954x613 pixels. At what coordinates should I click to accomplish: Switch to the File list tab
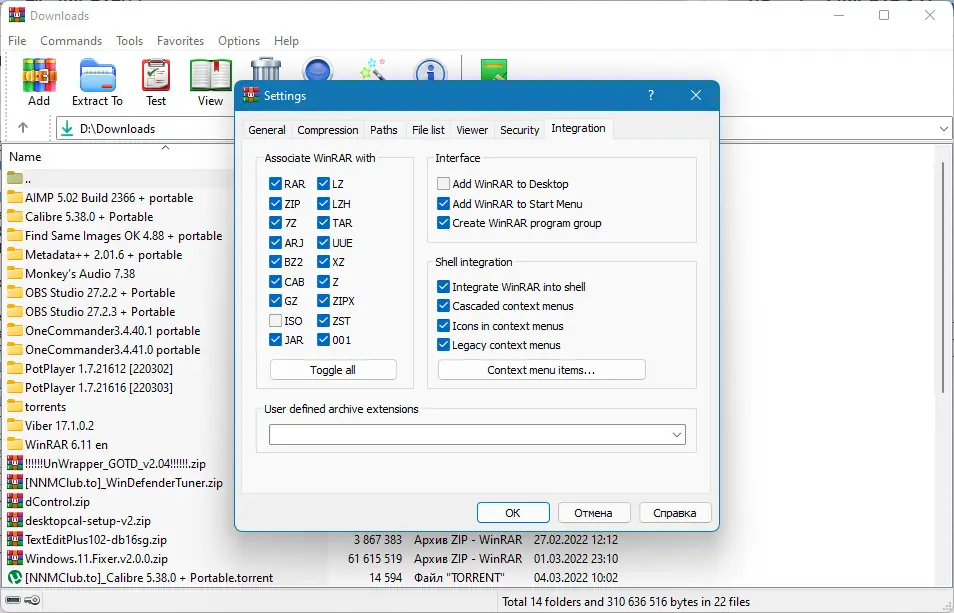428,130
